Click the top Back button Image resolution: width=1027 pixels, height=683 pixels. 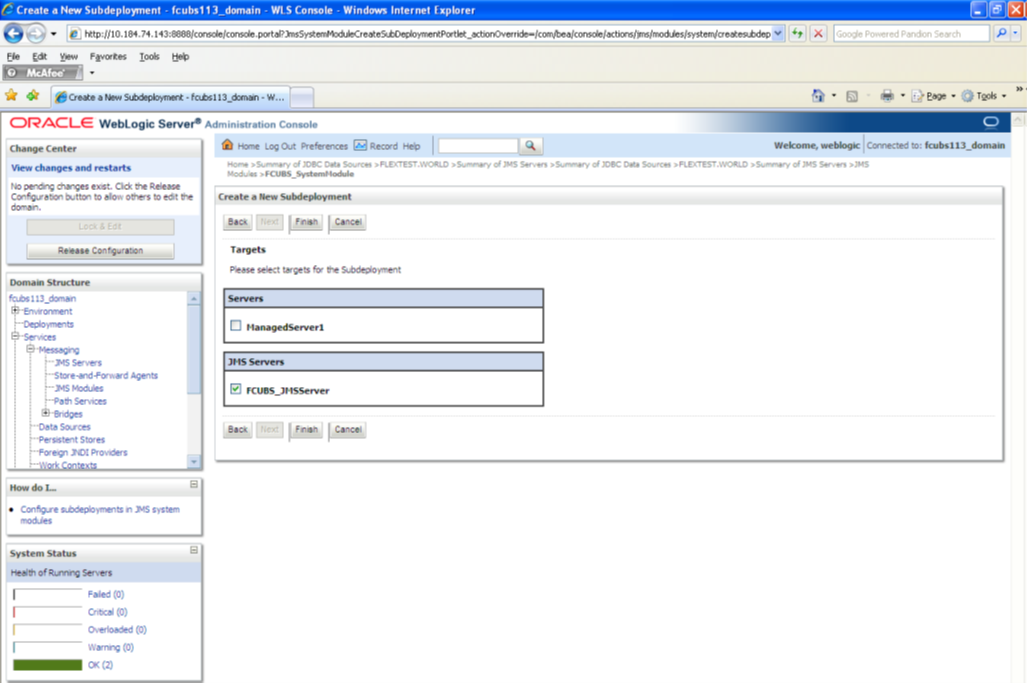coord(237,222)
